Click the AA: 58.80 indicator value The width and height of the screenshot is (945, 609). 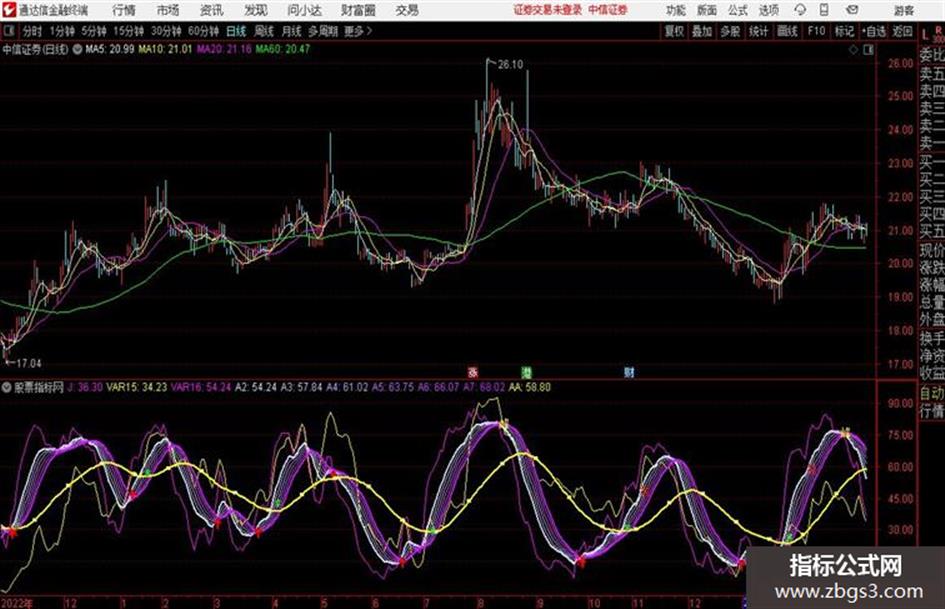pos(529,387)
